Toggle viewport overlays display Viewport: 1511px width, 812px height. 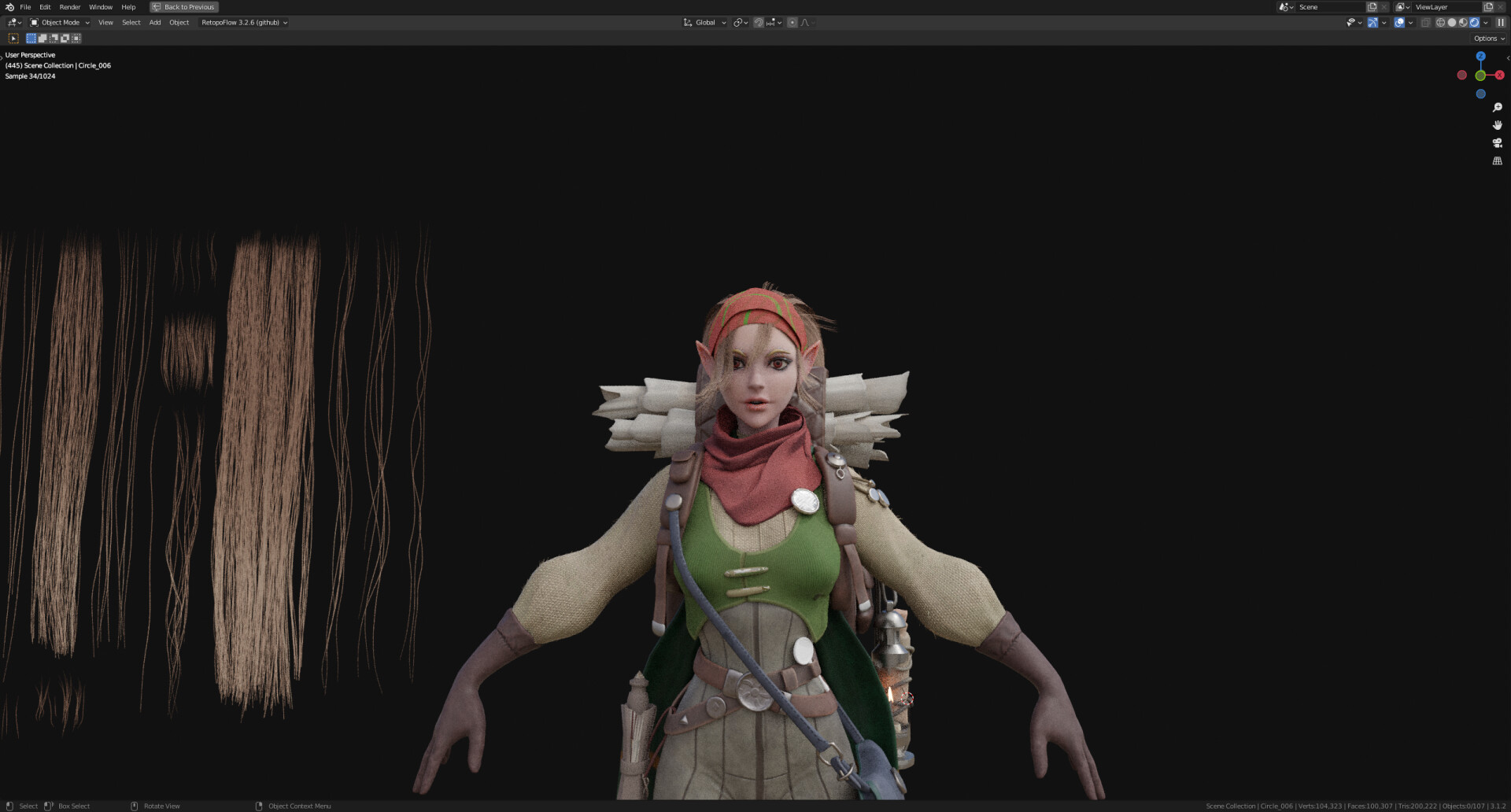1399,23
